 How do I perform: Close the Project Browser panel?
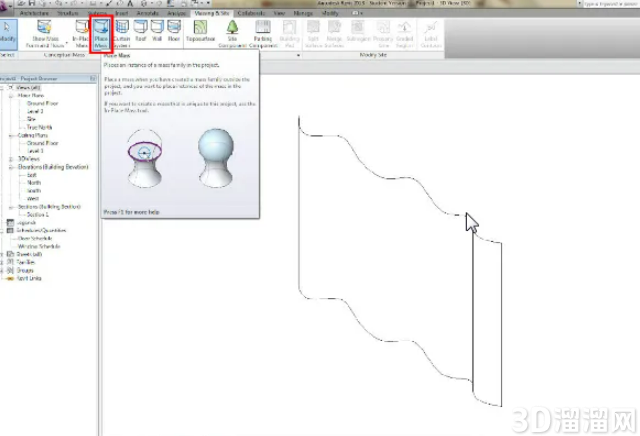[93, 78]
